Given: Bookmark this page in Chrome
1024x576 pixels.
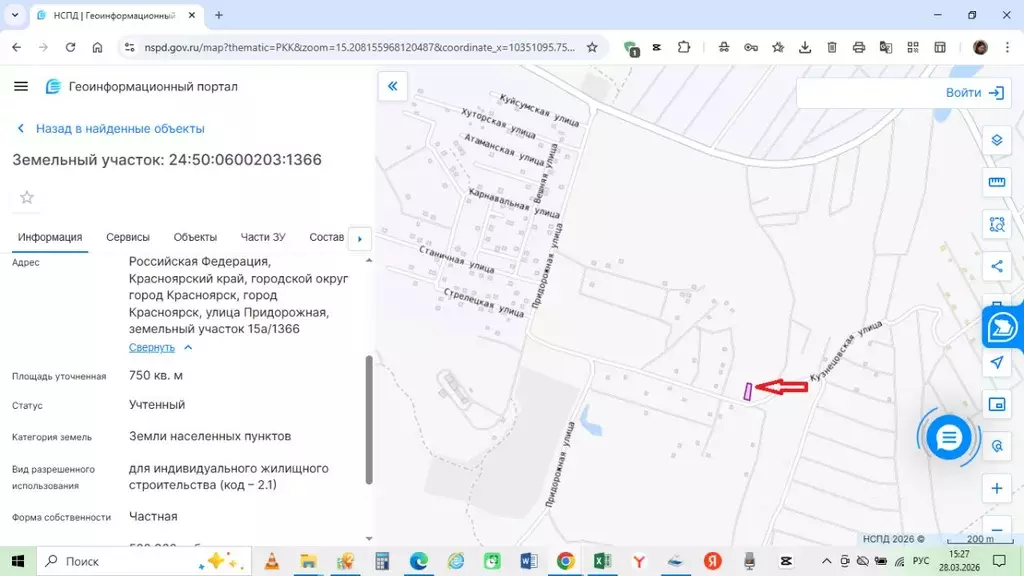Looking at the screenshot, I should pyautogui.click(x=592, y=47).
